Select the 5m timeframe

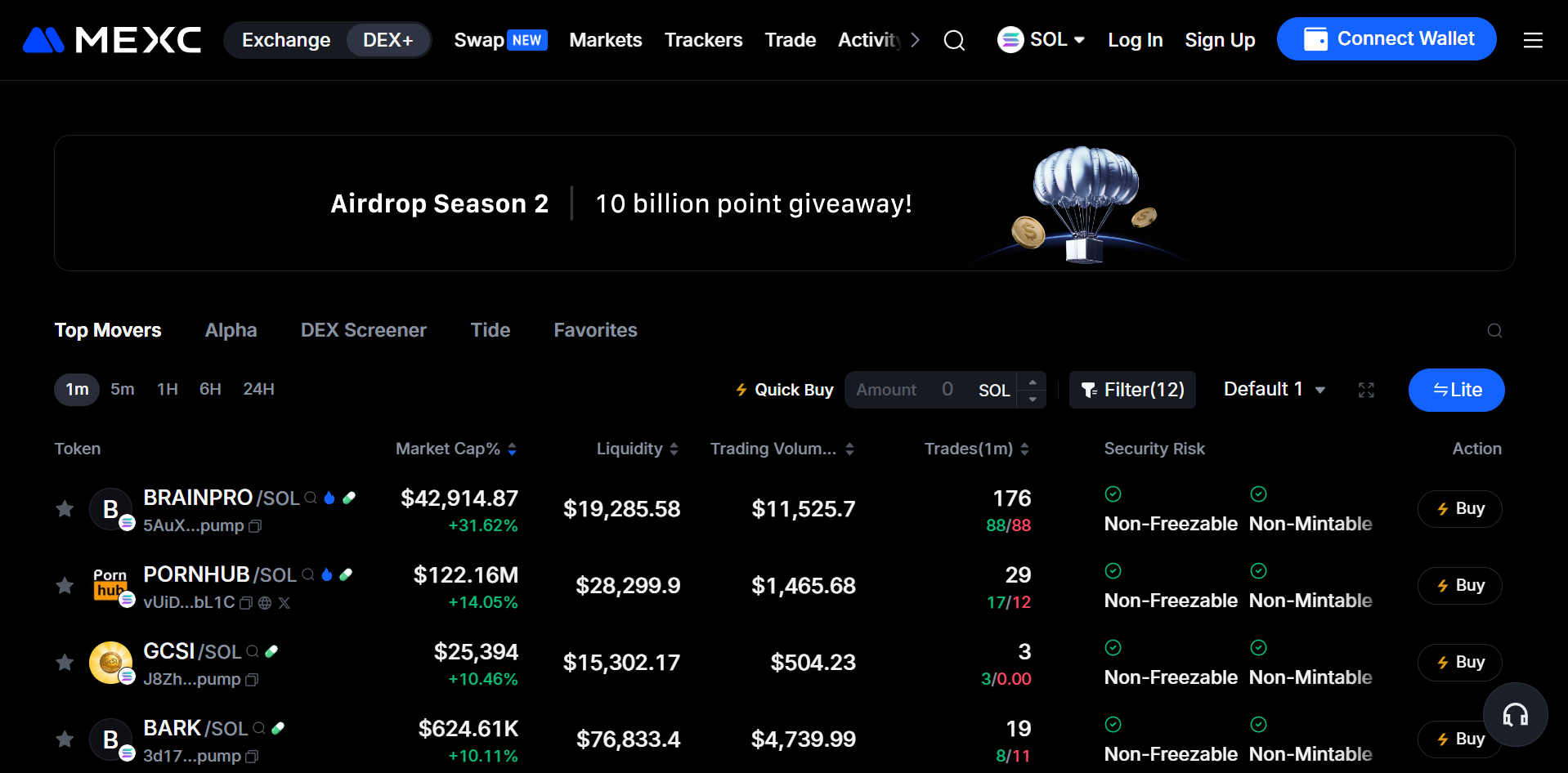pos(123,390)
